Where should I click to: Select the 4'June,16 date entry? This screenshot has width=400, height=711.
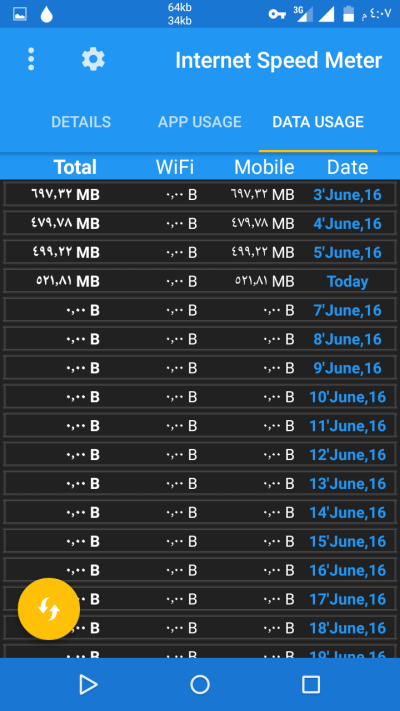coord(347,224)
